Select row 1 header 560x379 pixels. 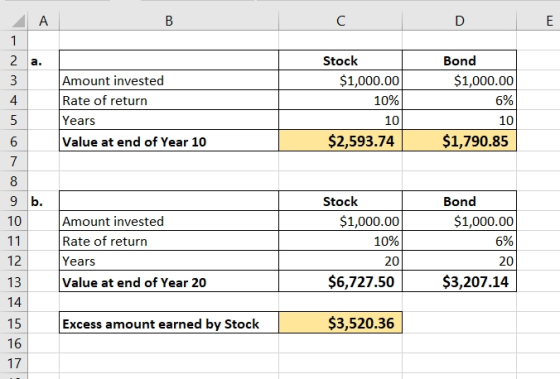pyautogui.click(x=14, y=41)
